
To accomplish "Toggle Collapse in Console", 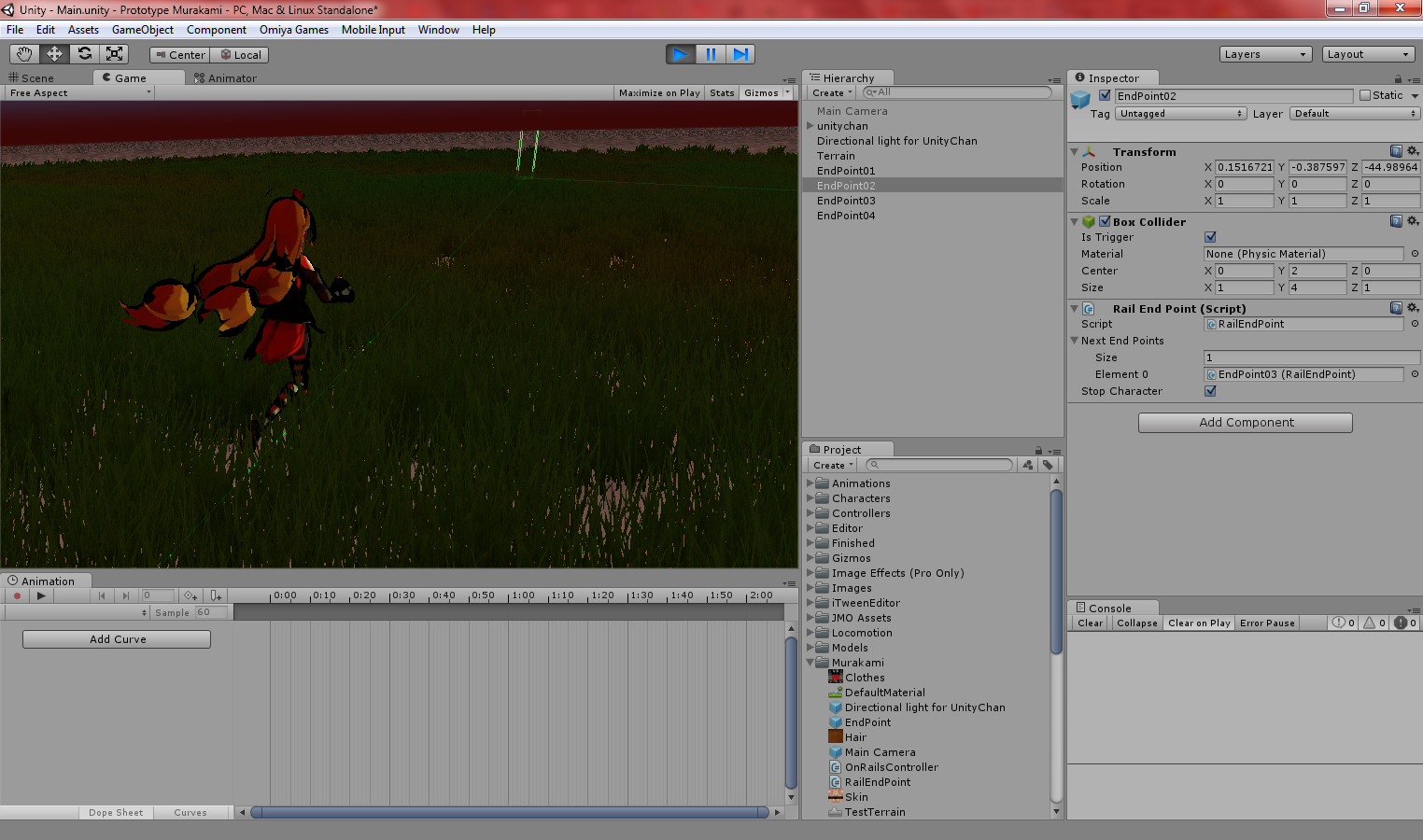I will (1136, 623).
